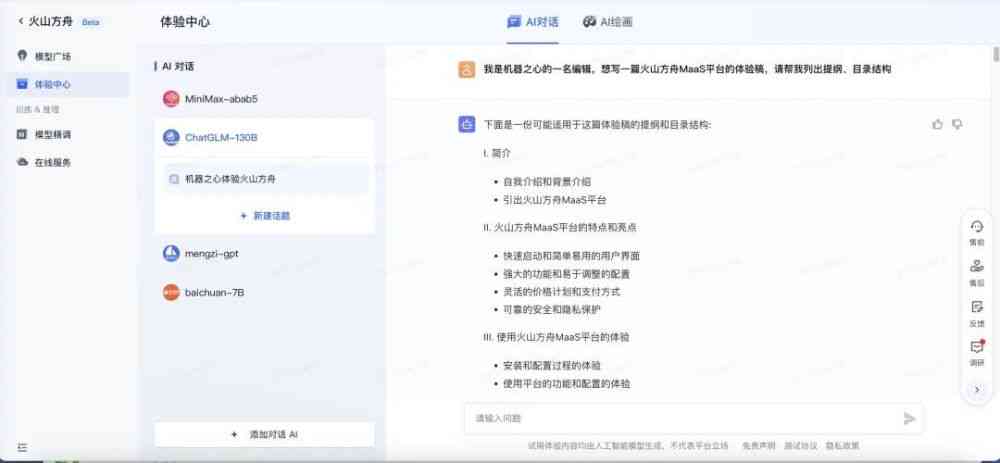Open the 隐私政策 link
Image resolution: width=1000 pixels, height=463 pixels.
[842, 445]
